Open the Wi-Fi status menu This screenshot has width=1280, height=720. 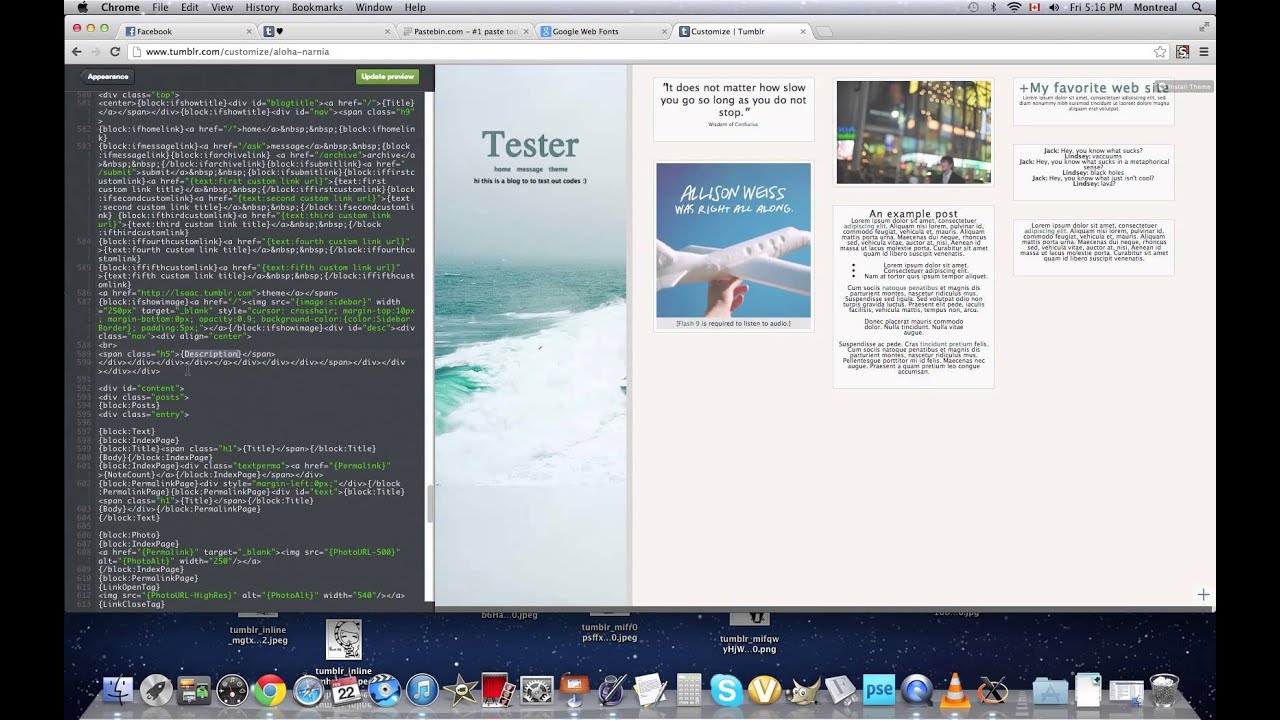coord(1014,7)
